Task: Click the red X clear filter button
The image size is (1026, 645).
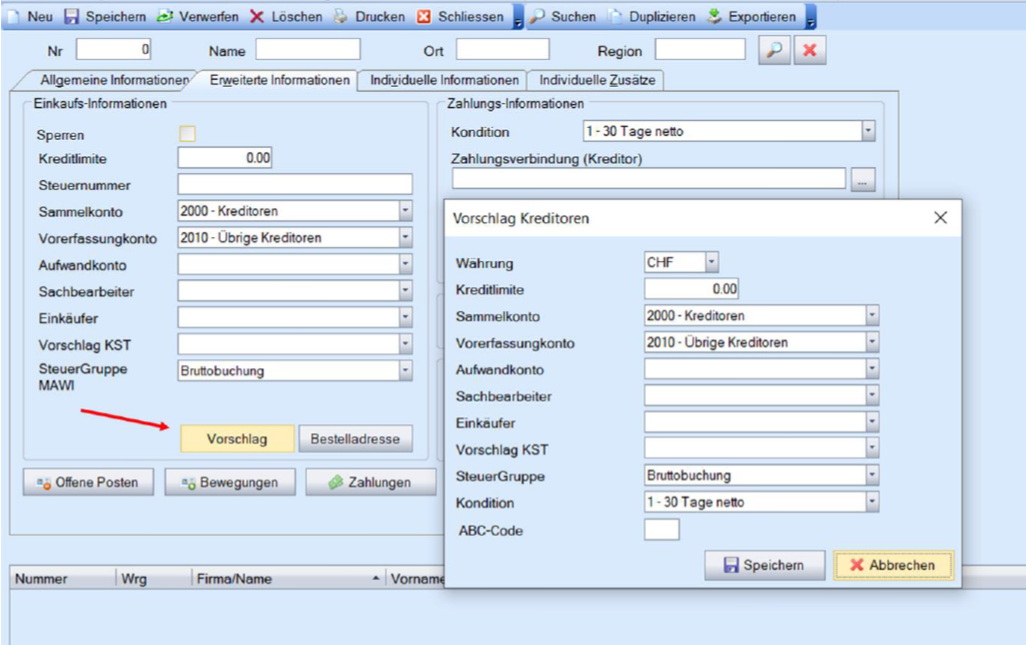Action: [x=809, y=50]
